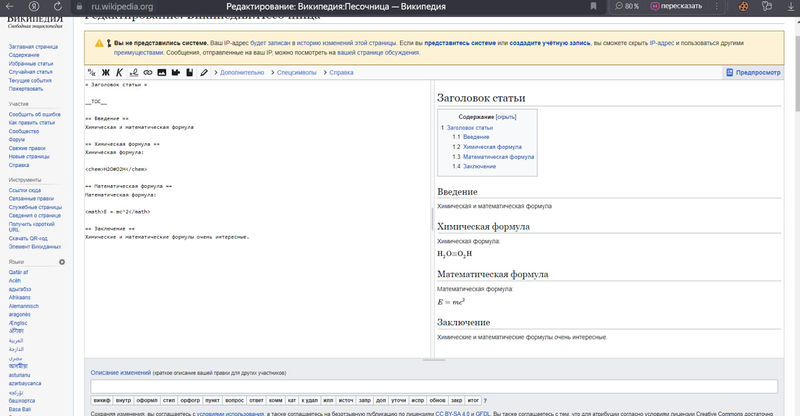Jump to Введение in preview contents
Viewport: 800px width, 416px height.
tap(476, 137)
